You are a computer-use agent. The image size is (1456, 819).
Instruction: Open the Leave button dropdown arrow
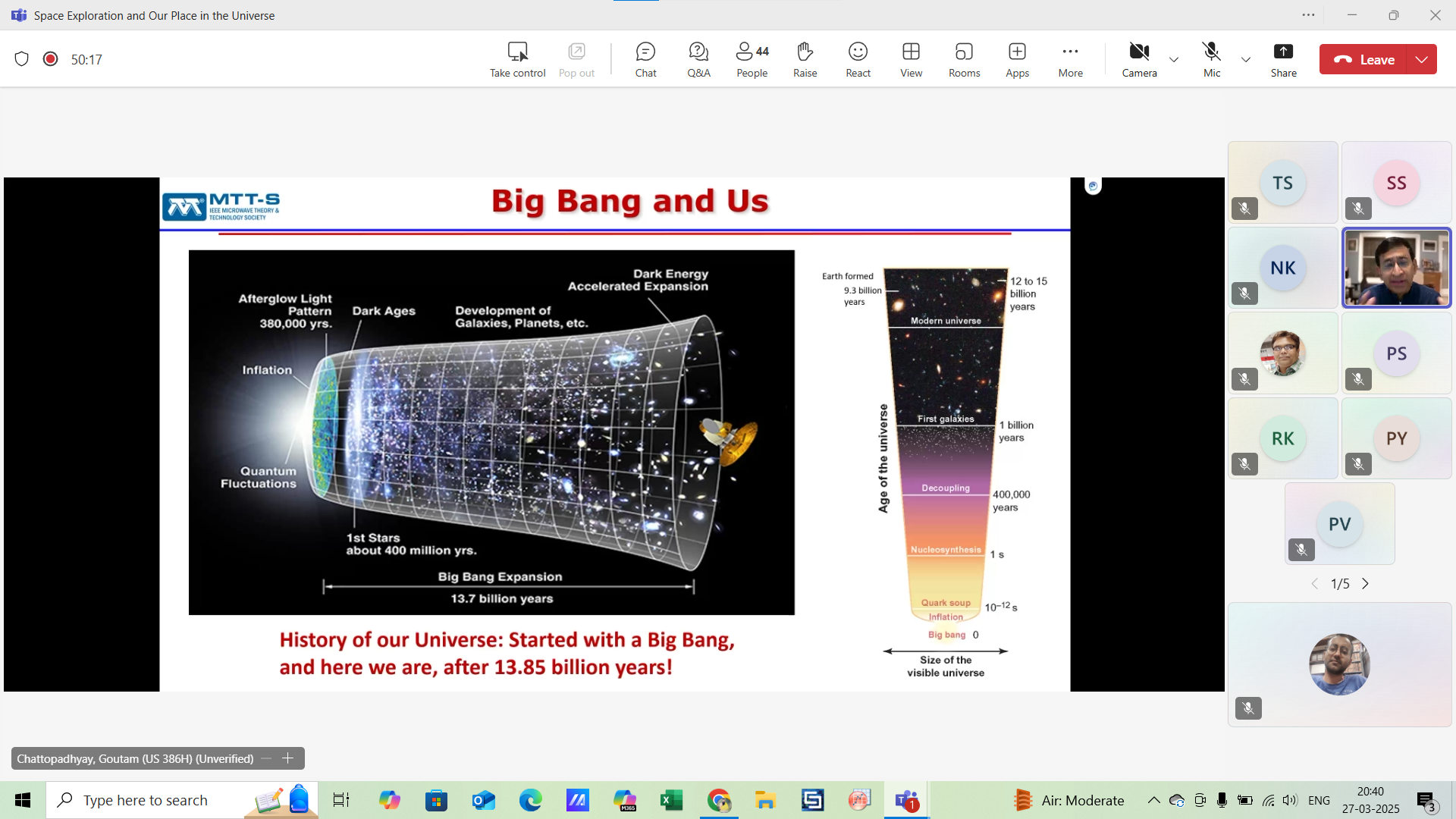coord(1422,59)
